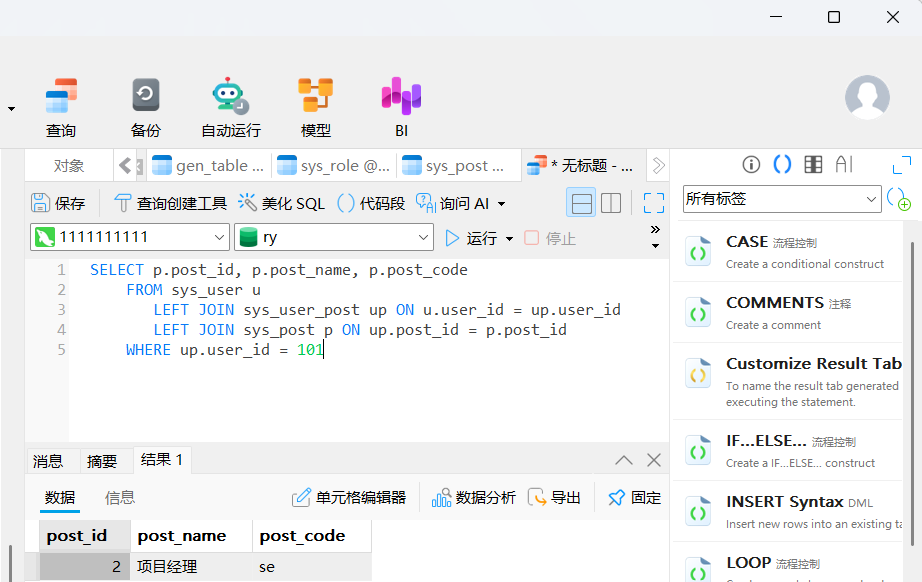This screenshot has width=922, height=582.
Task: Switch to 结果 1 tab
Action: coord(162,460)
